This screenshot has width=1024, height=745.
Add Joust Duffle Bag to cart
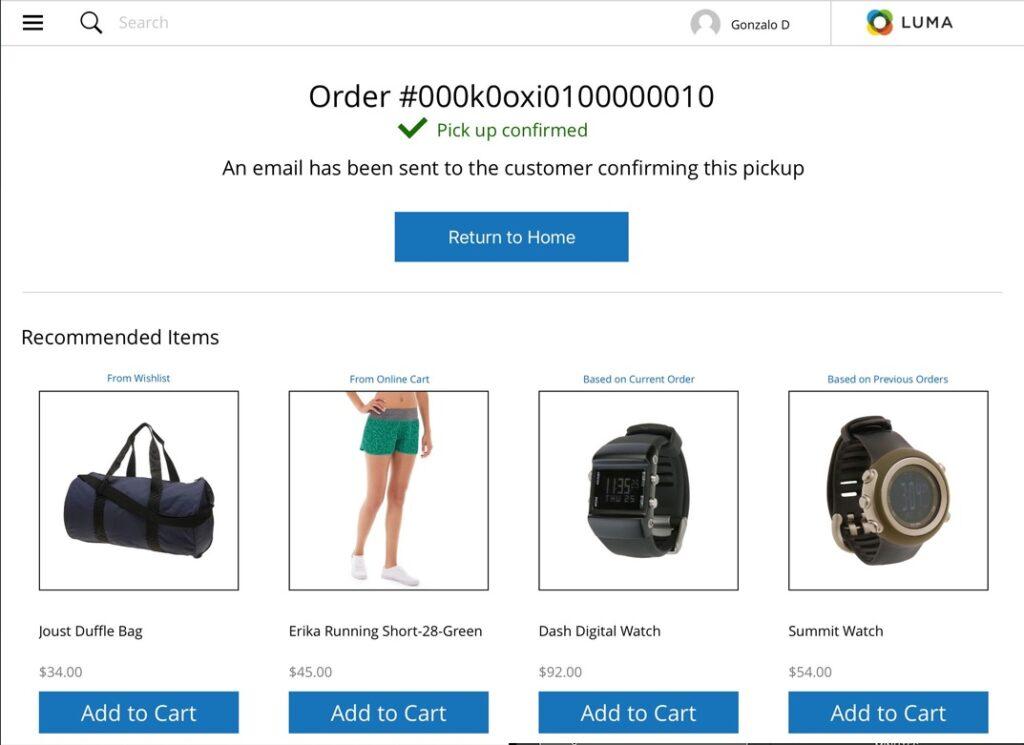[138, 712]
